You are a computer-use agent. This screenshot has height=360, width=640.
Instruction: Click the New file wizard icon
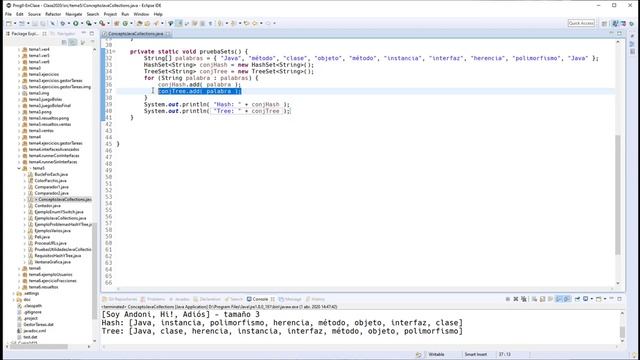[x=9, y=23]
